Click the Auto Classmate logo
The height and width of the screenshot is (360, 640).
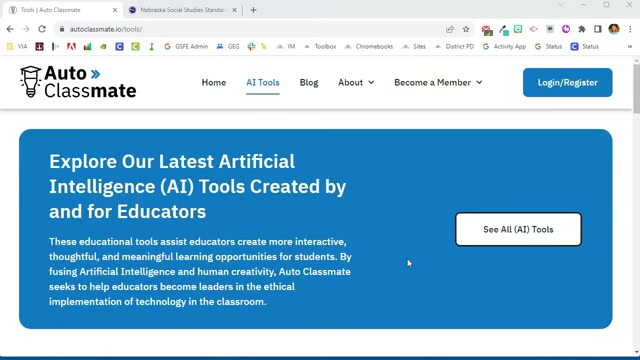78,82
